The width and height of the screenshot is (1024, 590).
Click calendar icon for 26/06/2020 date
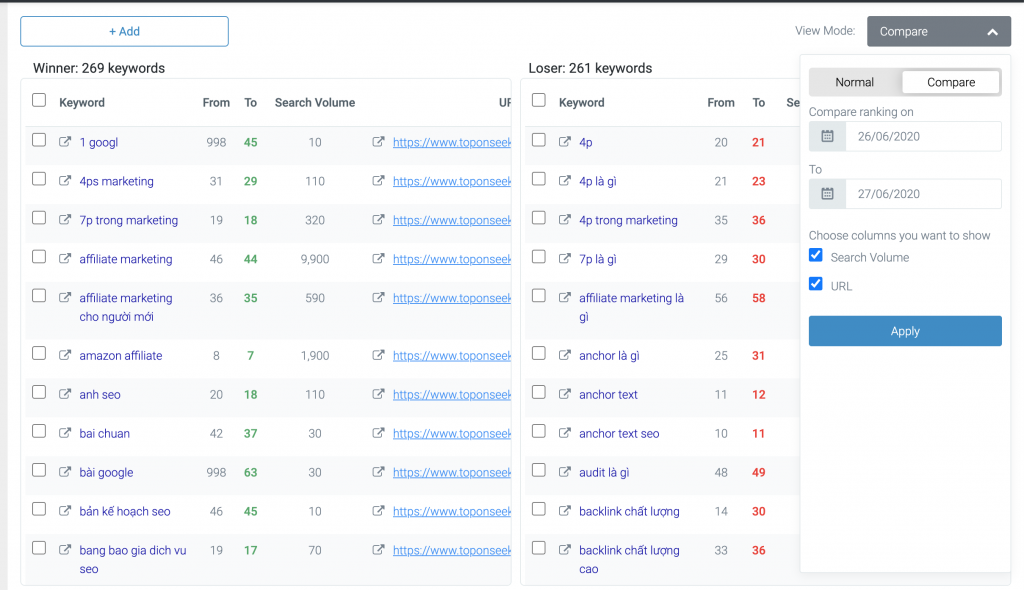pyautogui.click(x=827, y=136)
